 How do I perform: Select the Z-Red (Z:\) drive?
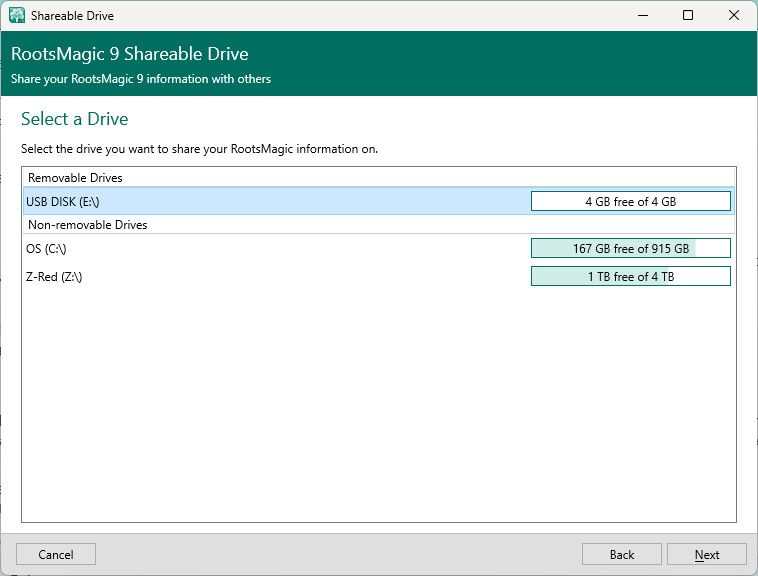click(54, 277)
